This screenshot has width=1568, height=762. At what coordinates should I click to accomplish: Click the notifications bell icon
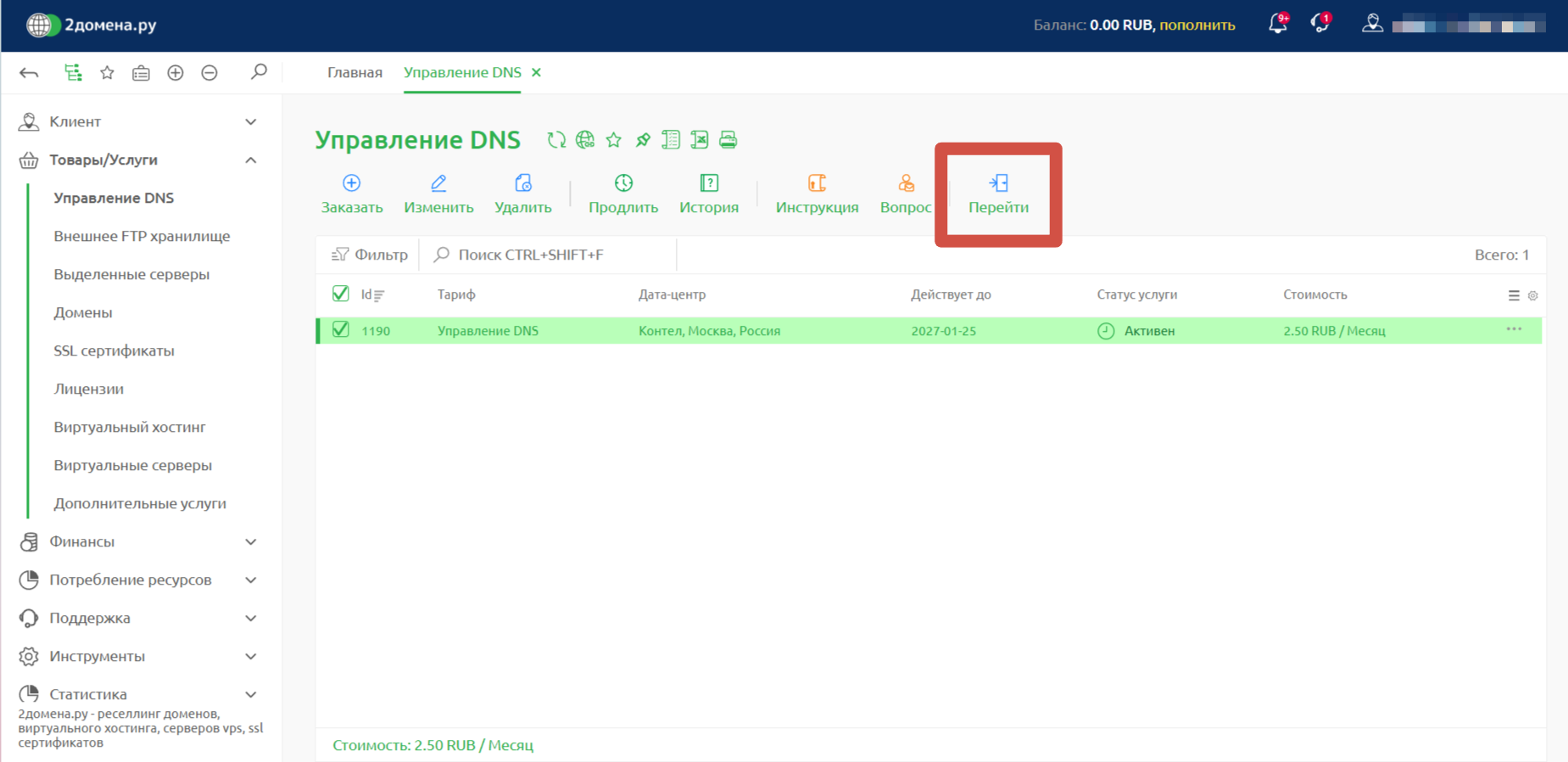click(x=1277, y=25)
